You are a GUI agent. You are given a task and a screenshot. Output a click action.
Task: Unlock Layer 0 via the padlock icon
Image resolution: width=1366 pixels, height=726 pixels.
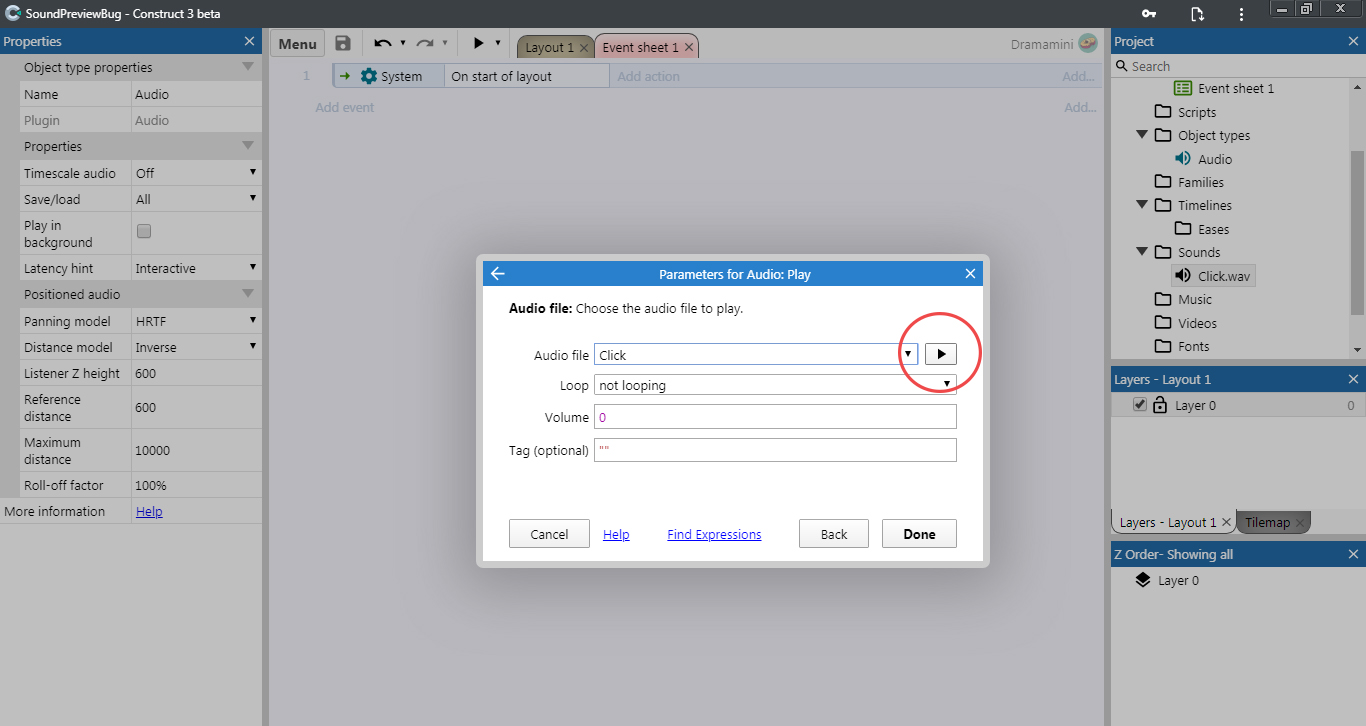click(x=1159, y=404)
